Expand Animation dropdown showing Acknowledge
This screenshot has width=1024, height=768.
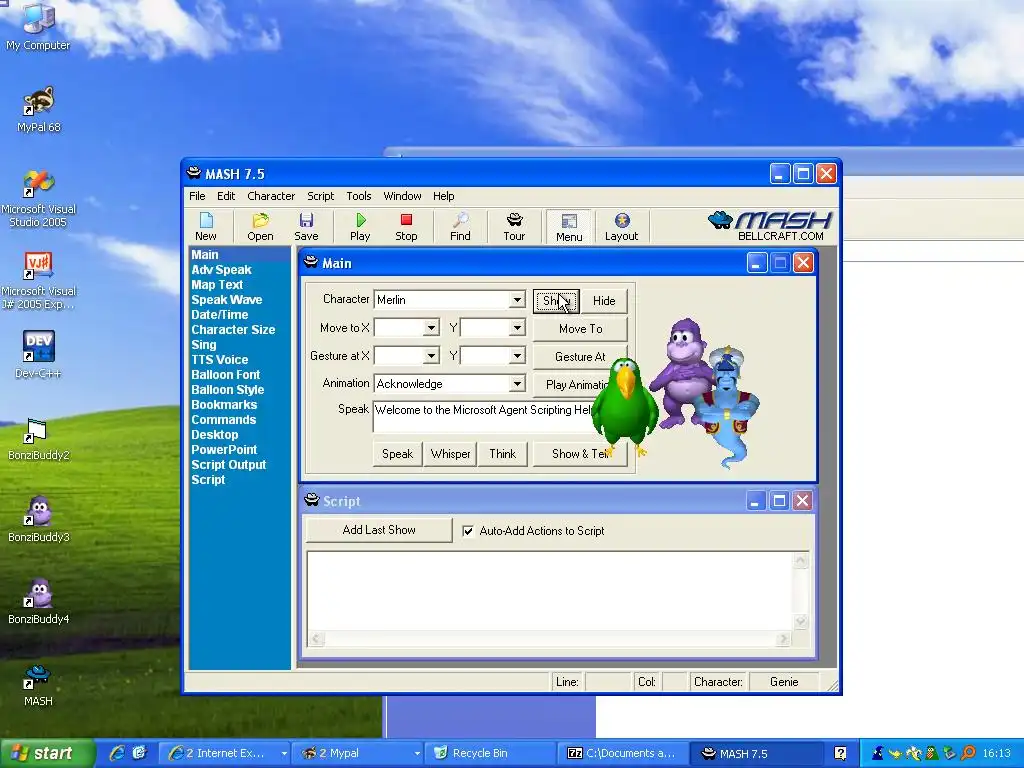point(517,384)
